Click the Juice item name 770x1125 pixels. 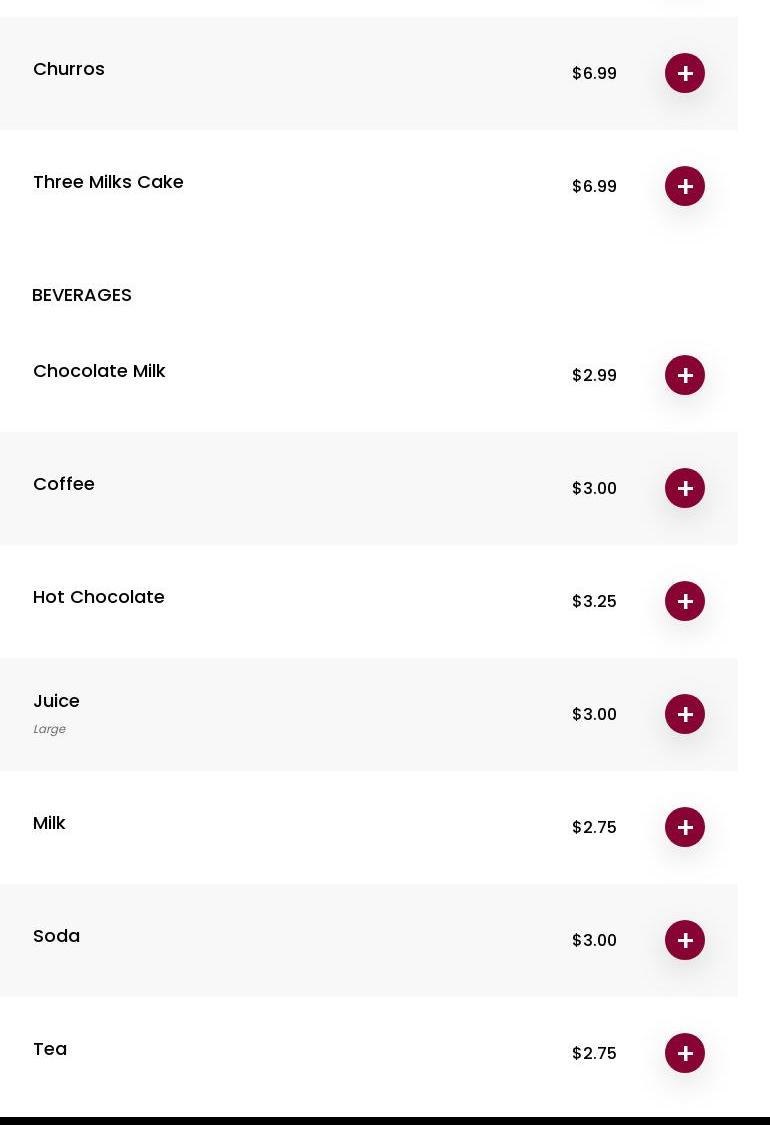click(56, 701)
